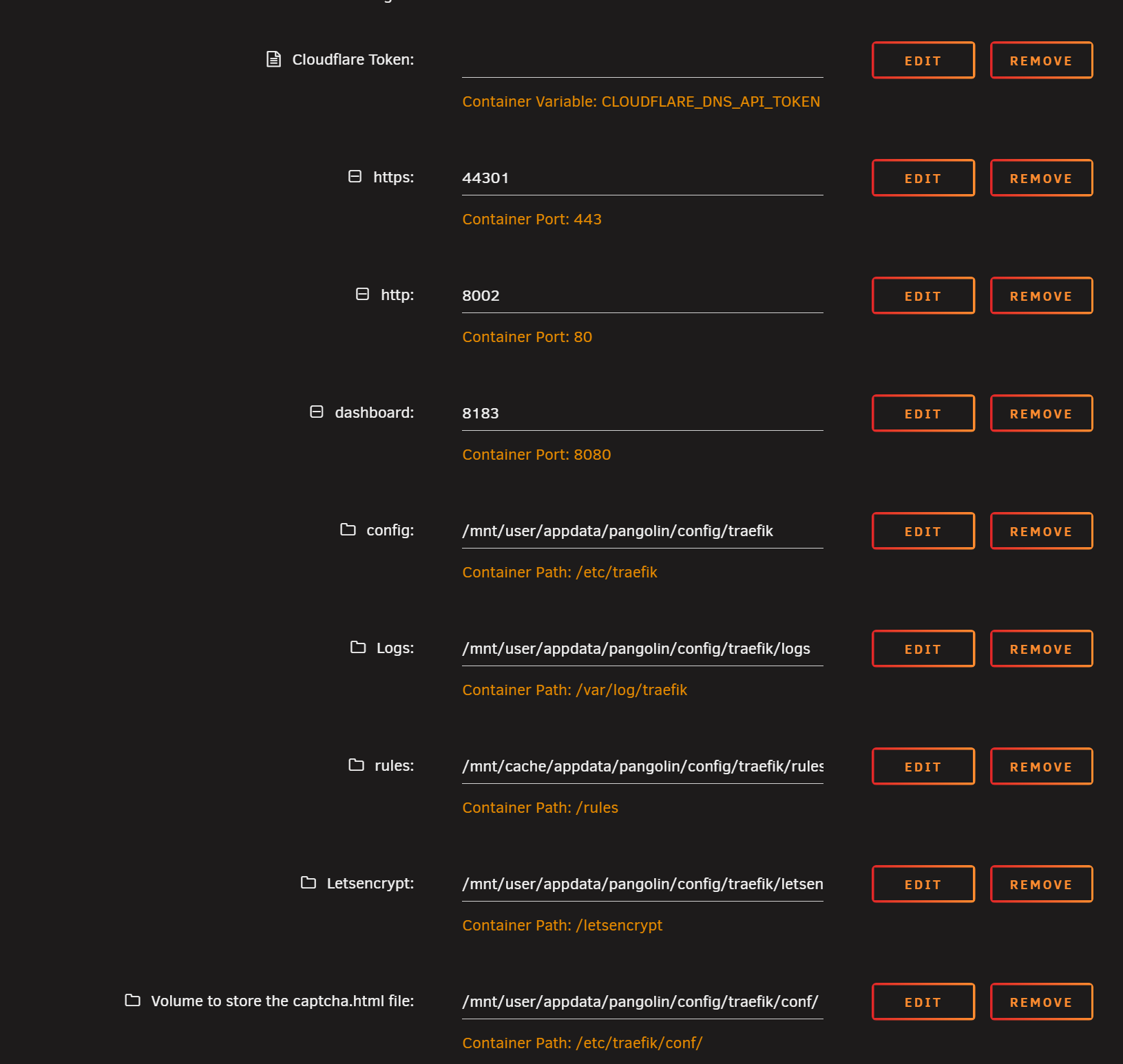Click the folder icon beside Logs
This screenshot has width=1123, height=1064.
point(358,648)
